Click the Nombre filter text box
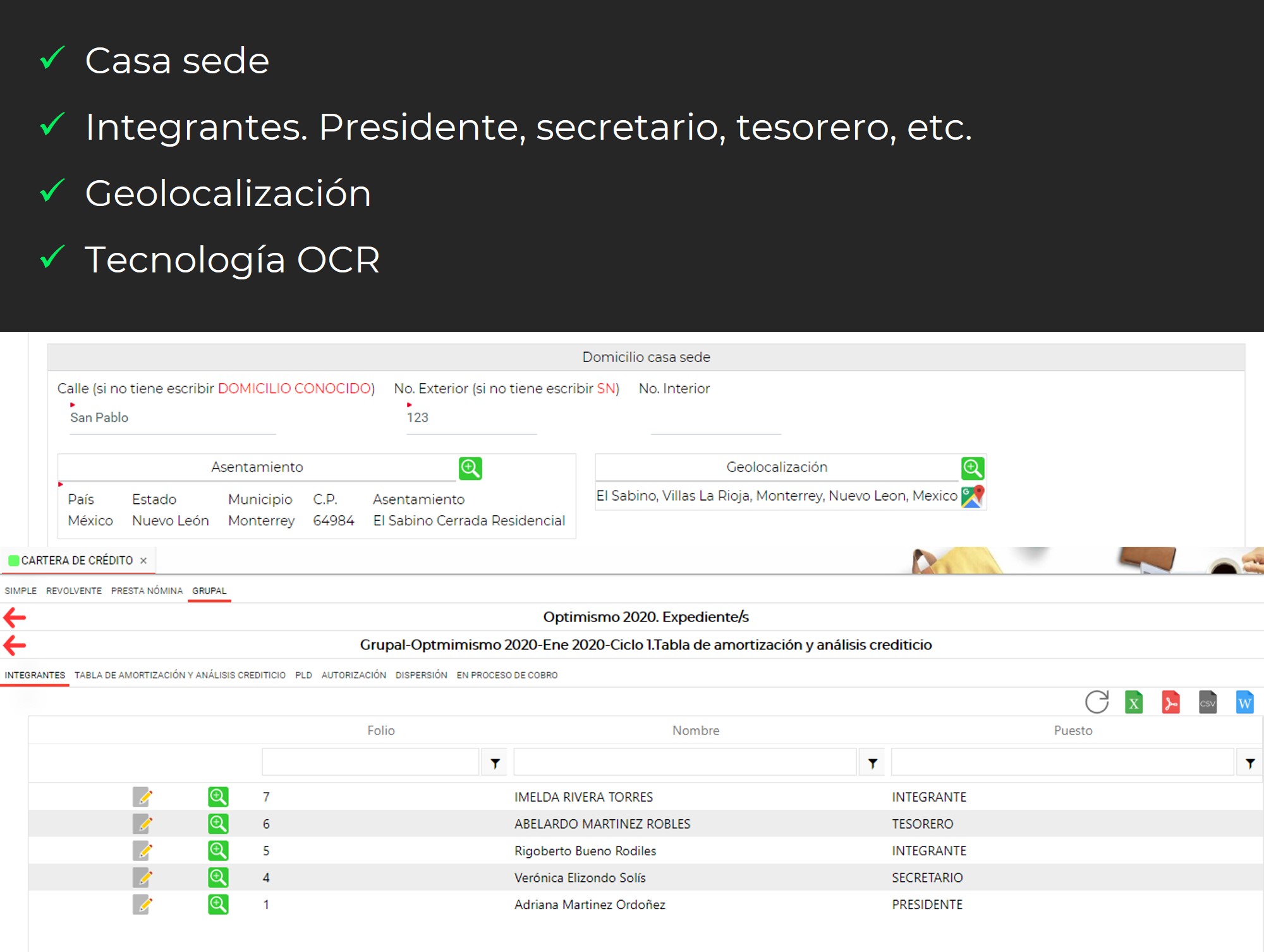Screen dimensions: 1264x952 tap(684, 762)
